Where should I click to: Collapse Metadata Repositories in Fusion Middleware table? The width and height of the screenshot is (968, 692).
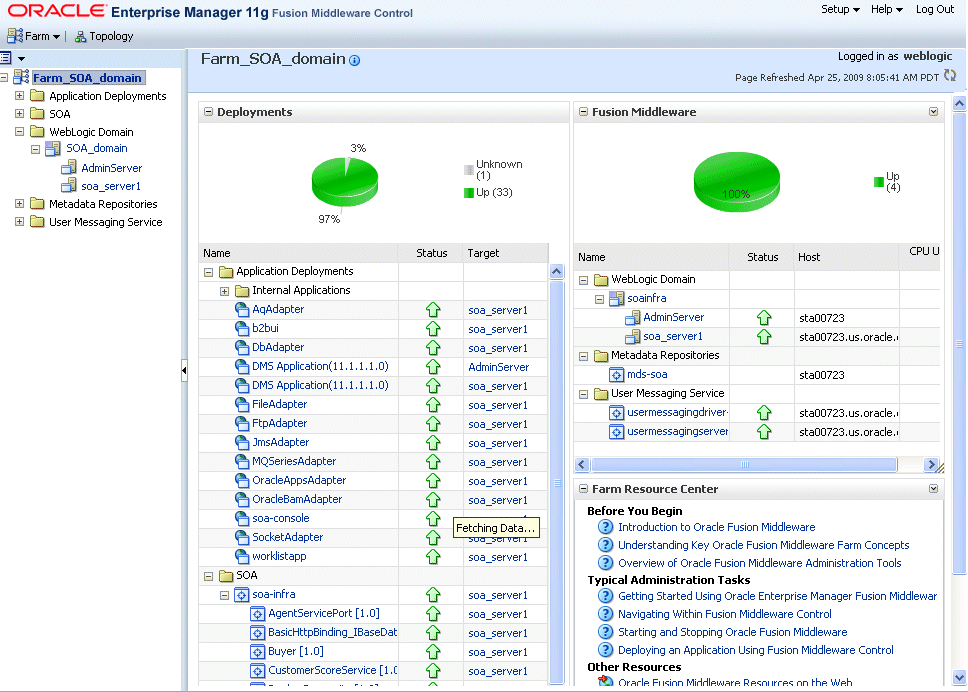[x=583, y=356]
